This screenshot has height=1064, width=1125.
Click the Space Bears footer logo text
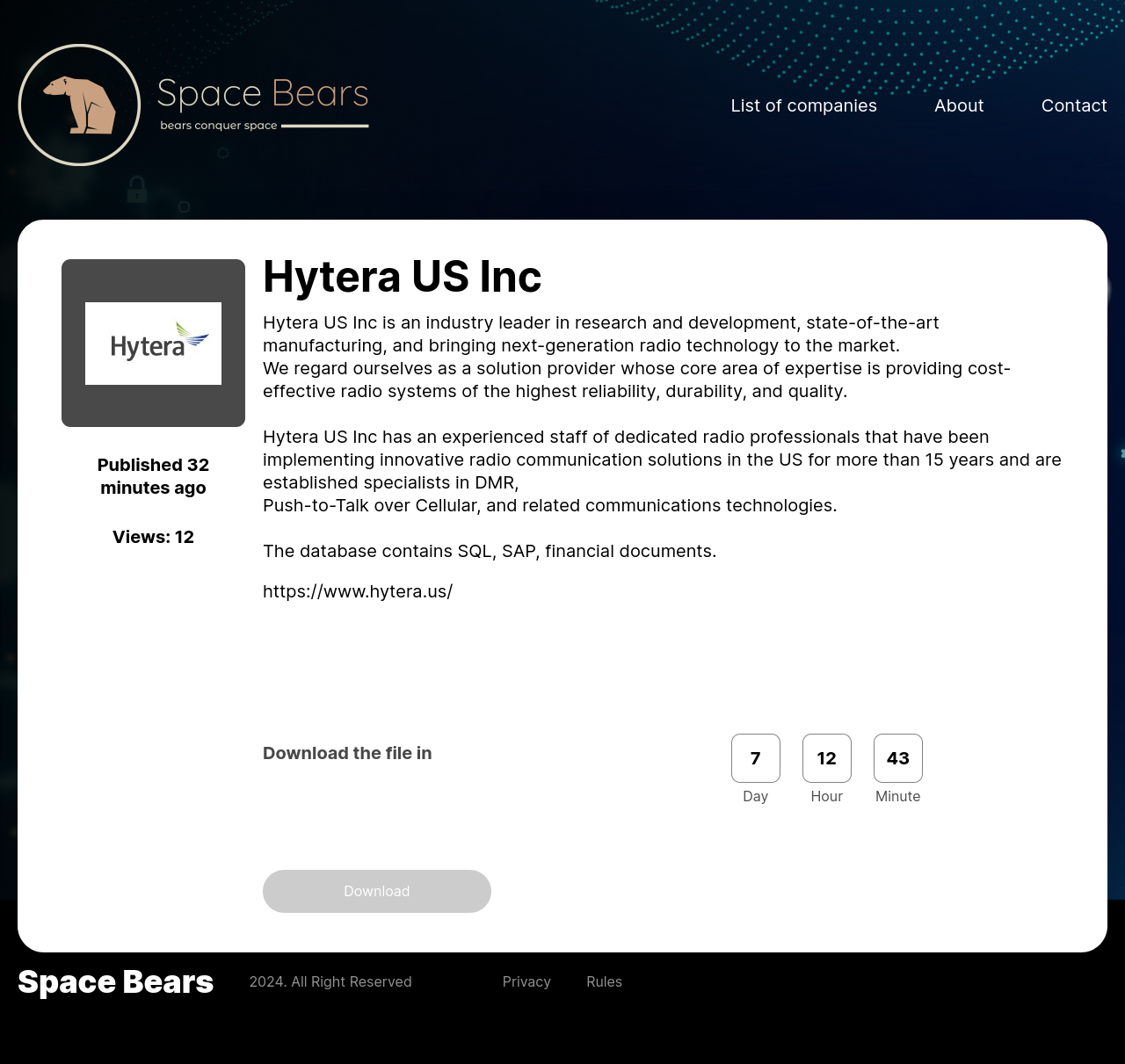click(x=115, y=981)
